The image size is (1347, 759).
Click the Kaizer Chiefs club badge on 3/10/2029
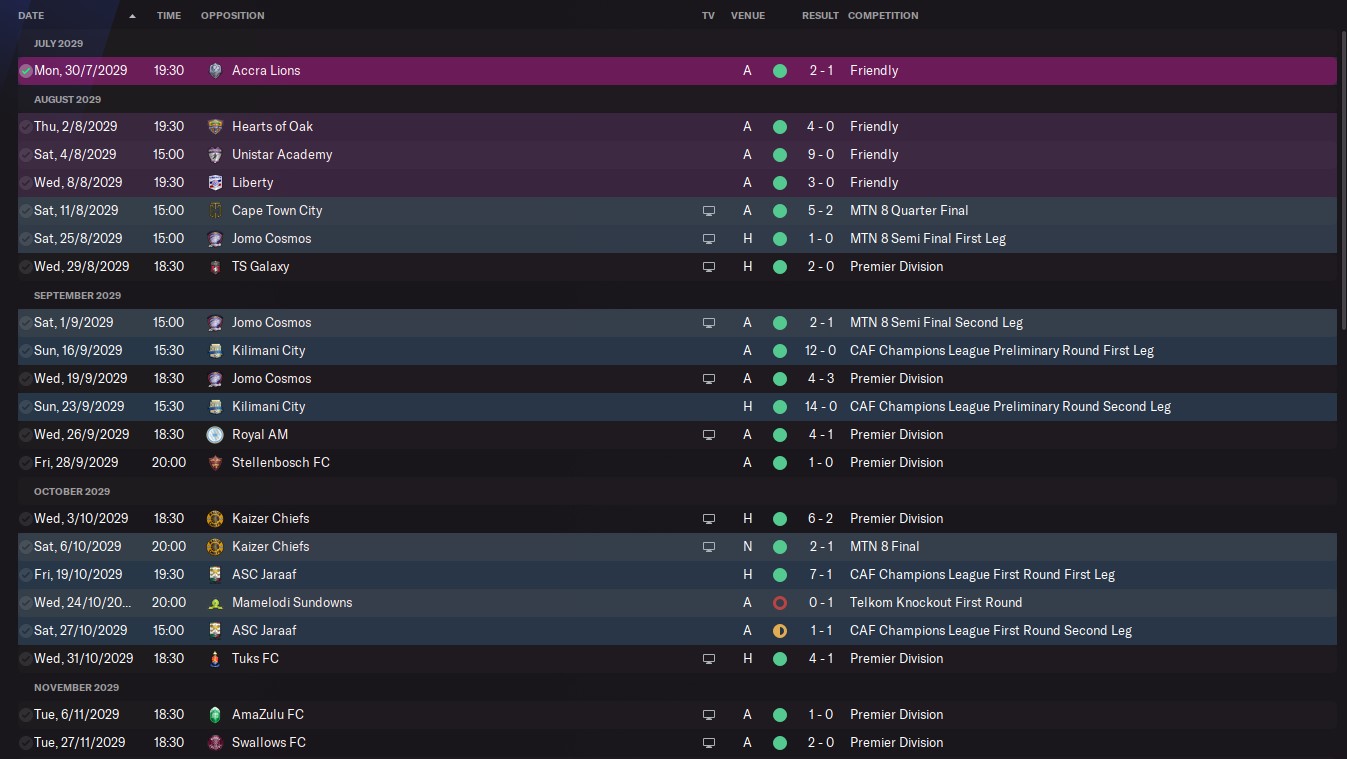[x=215, y=518]
